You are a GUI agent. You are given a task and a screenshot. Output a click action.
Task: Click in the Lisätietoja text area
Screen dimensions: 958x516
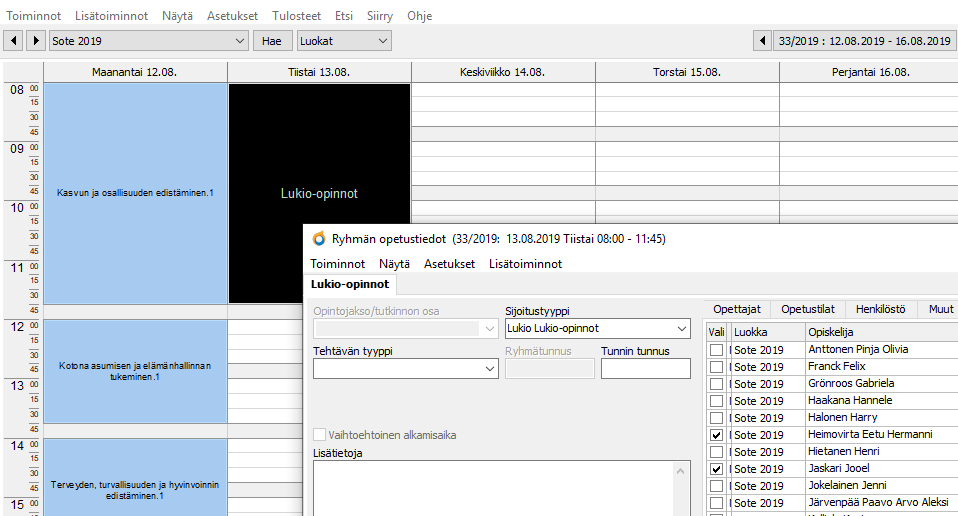click(500, 488)
